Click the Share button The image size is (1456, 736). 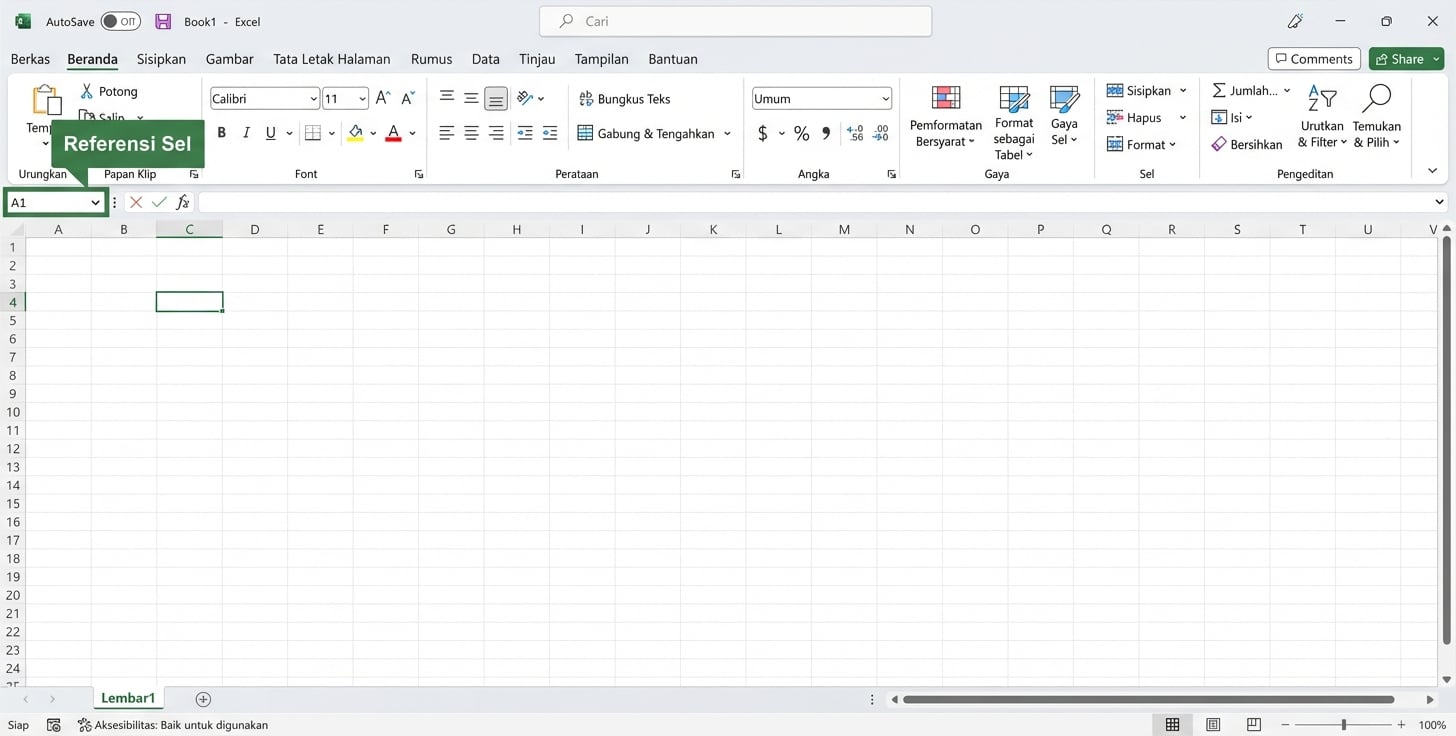[1399, 59]
